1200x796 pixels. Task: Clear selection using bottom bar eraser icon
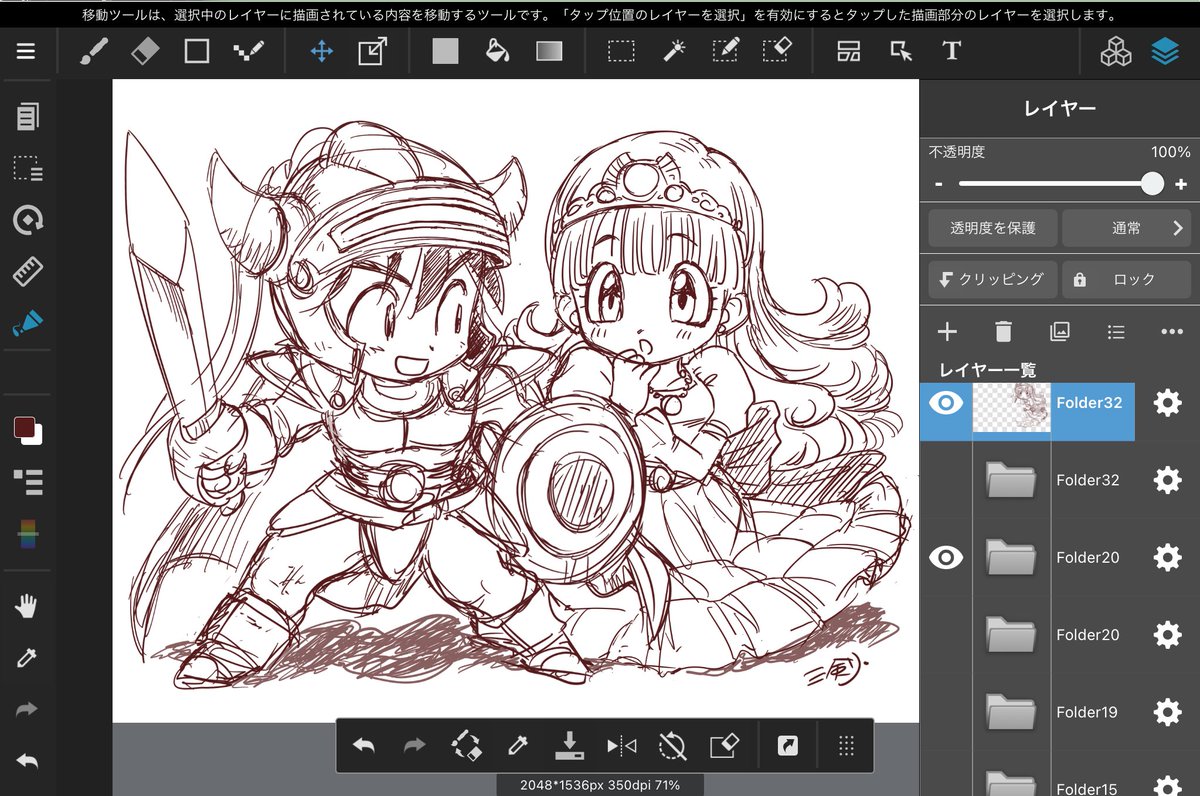725,745
